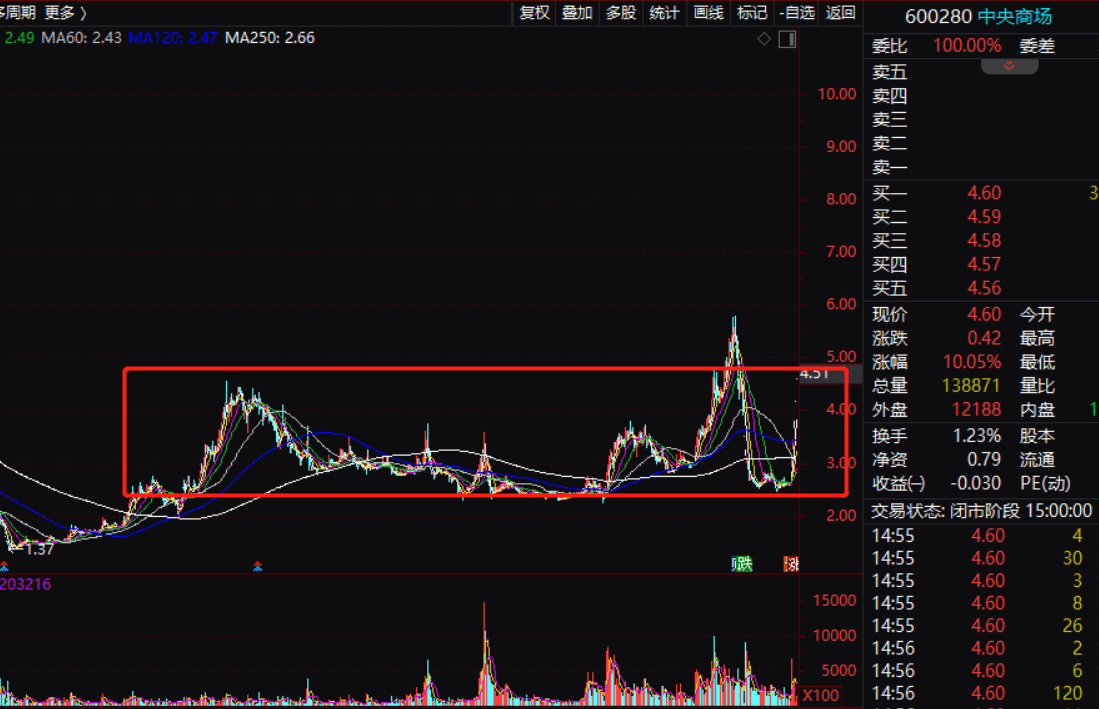Screen dimensions: 1099x709
Task: Click the 返回 back button
Action: 841,13
